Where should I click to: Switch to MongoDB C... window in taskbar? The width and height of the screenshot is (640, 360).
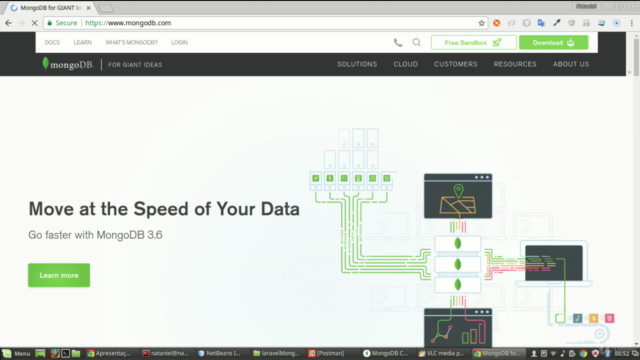(x=387, y=353)
